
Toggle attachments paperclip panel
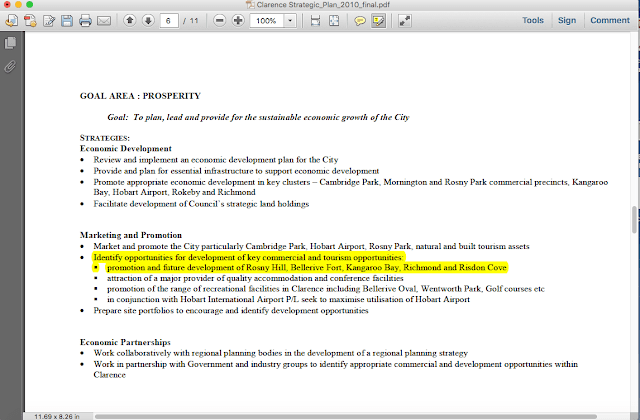[x=11, y=66]
